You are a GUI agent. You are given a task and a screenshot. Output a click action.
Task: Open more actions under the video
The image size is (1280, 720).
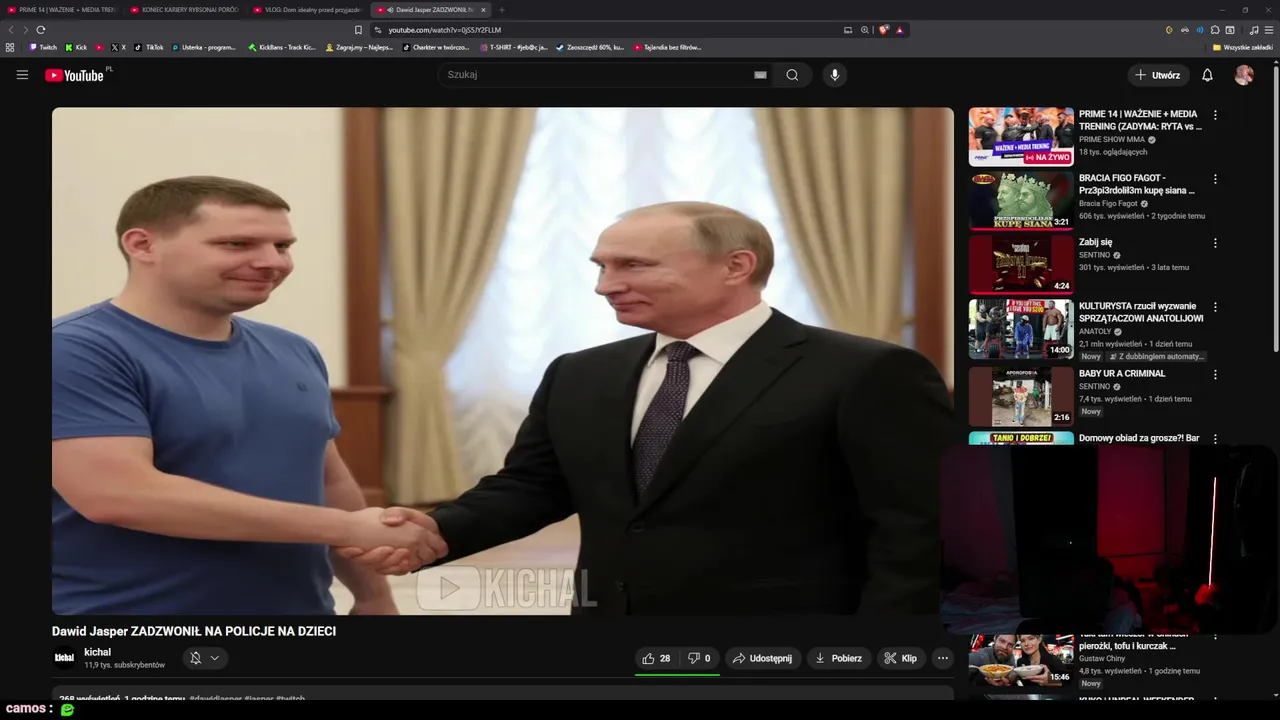tap(942, 658)
